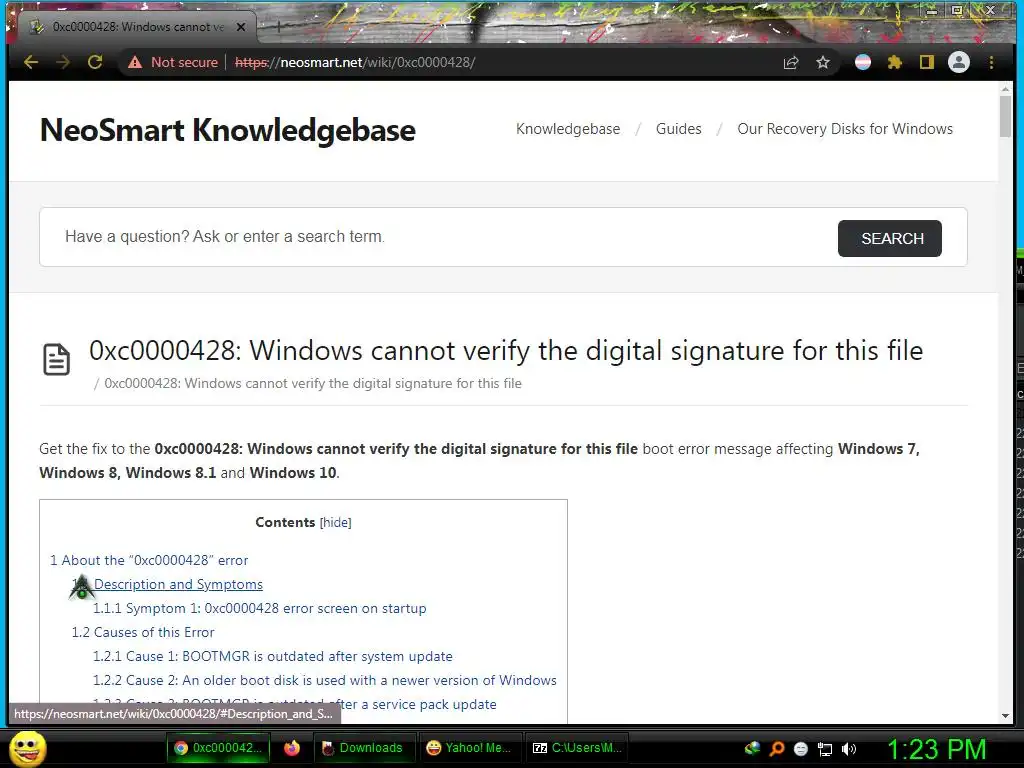
Task: Open Firefox from the taskbar
Action: (x=292, y=748)
